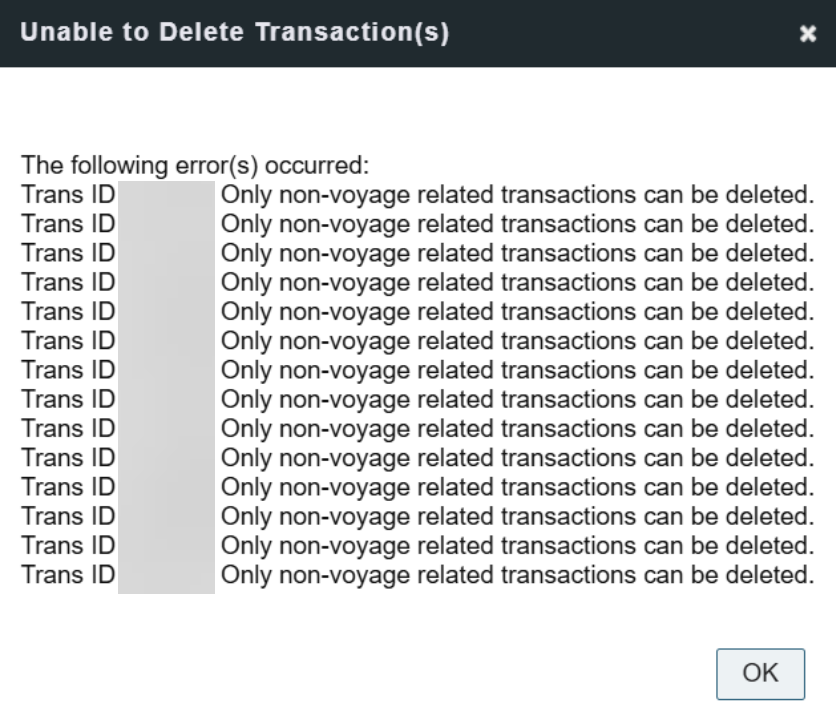Click OK to dismiss the error dialog

[760, 673]
